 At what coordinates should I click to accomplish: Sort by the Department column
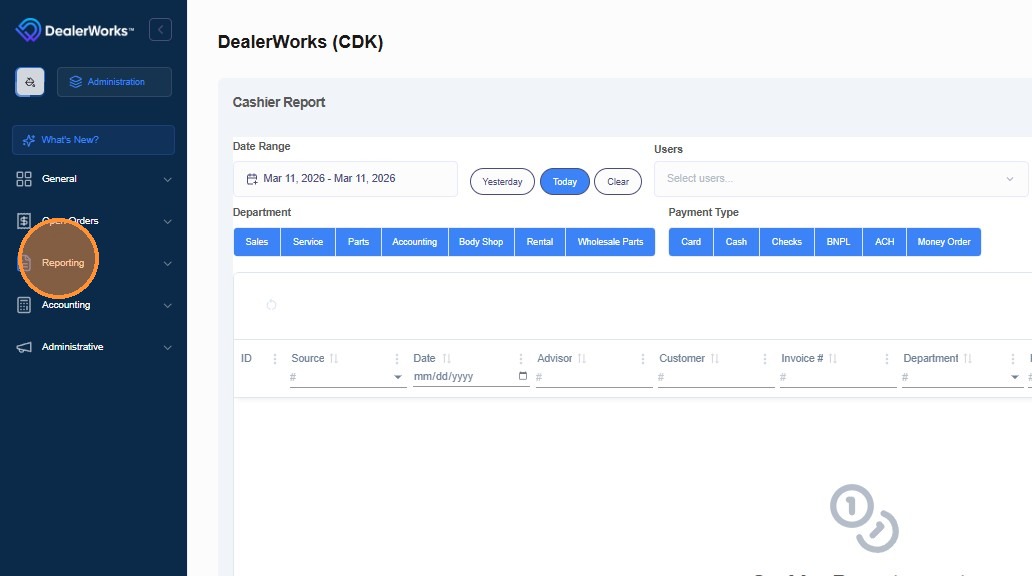pyautogui.click(x=968, y=359)
